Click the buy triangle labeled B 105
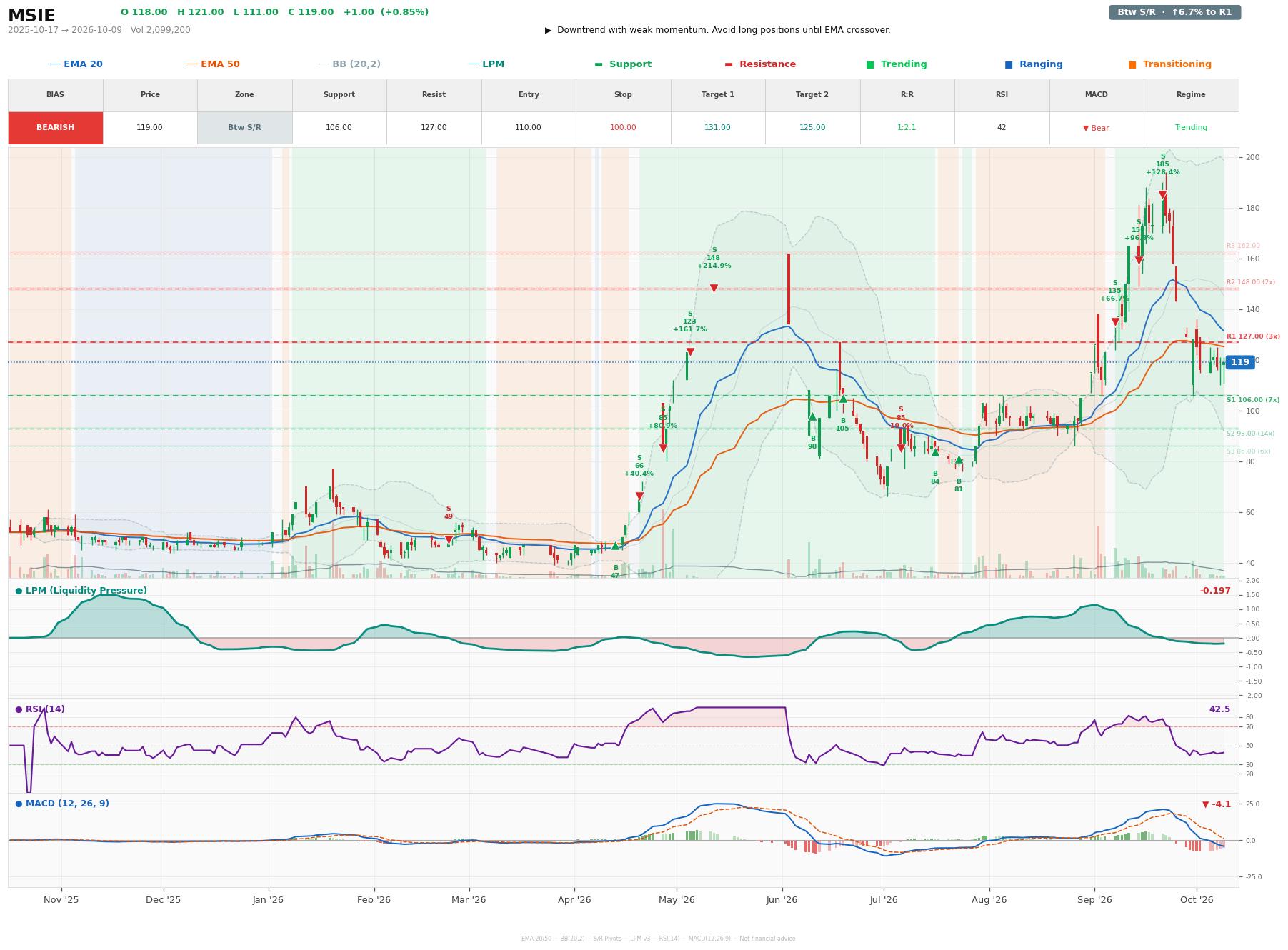The height and width of the screenshot is (950, 1288). pyautogui.click(x=843, y=399)
